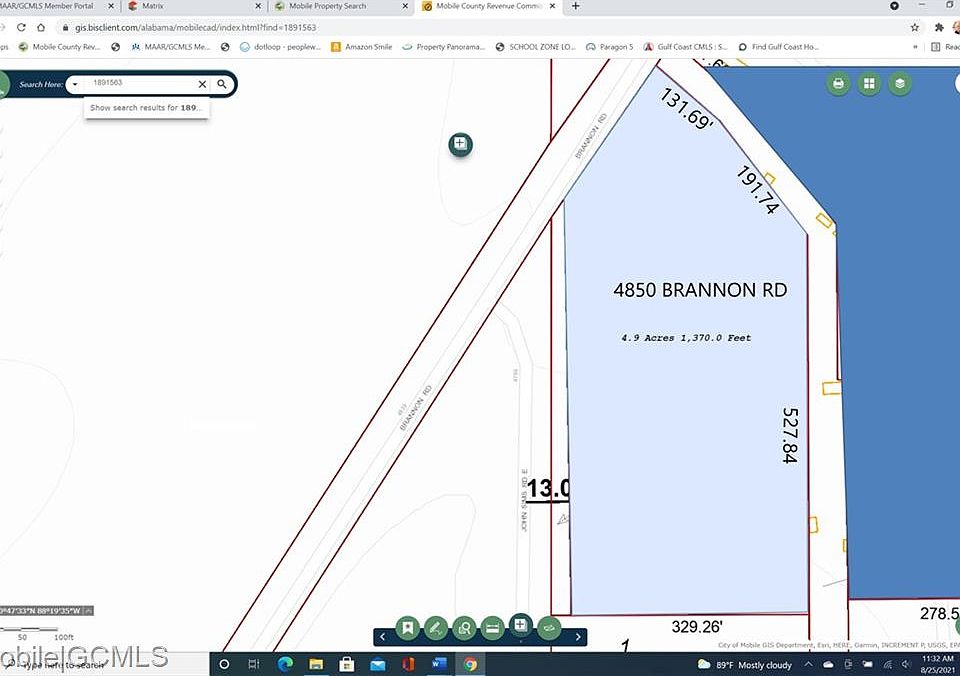Click the 191.74 dimension label
This screenshot has height=676, width=960.
click(758, 190)
